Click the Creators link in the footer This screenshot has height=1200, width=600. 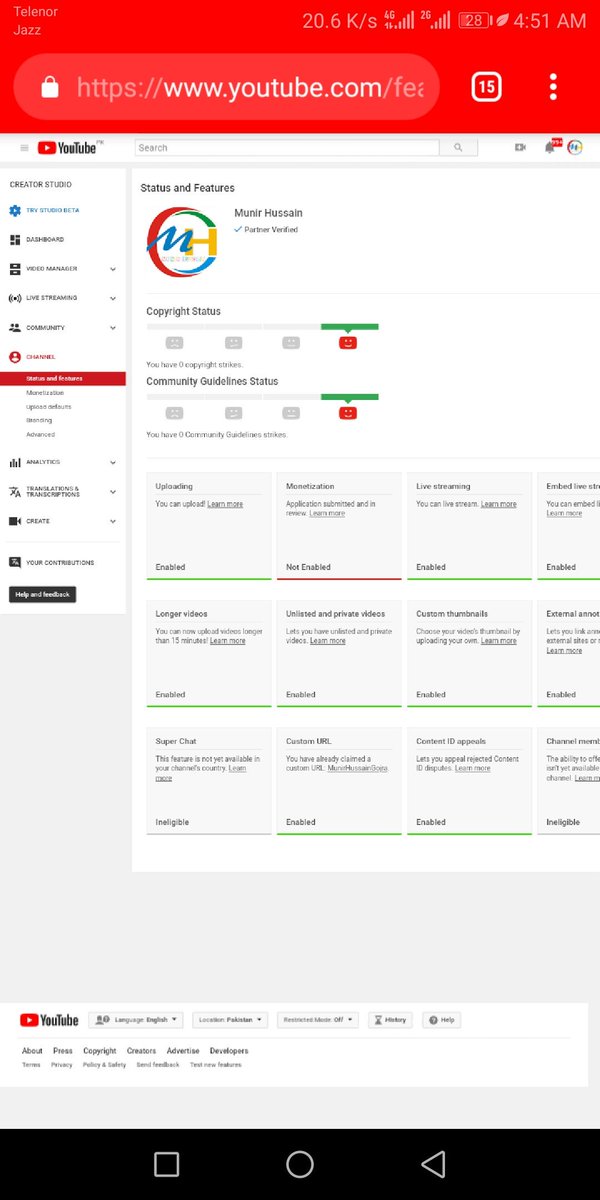click(x=142, y=1051)
